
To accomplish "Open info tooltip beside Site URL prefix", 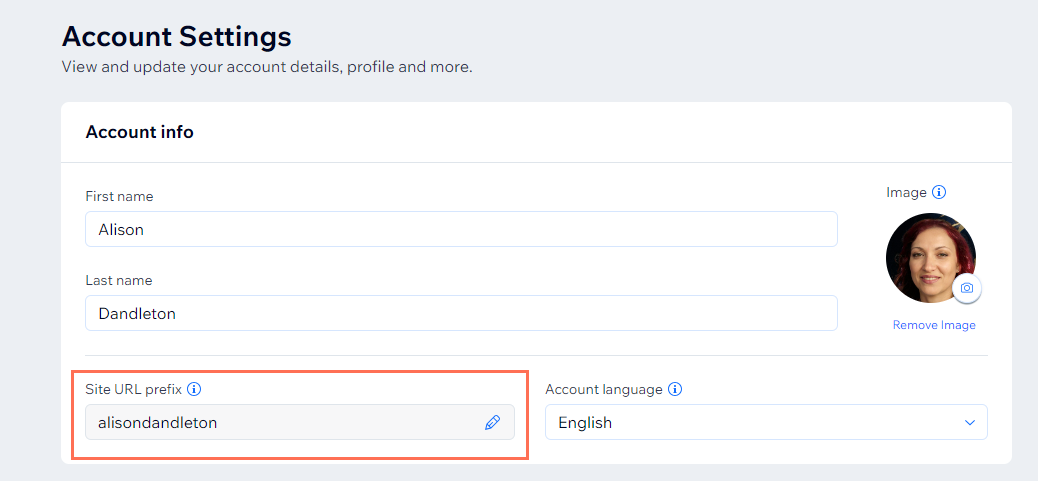I will tap(195, 389).
